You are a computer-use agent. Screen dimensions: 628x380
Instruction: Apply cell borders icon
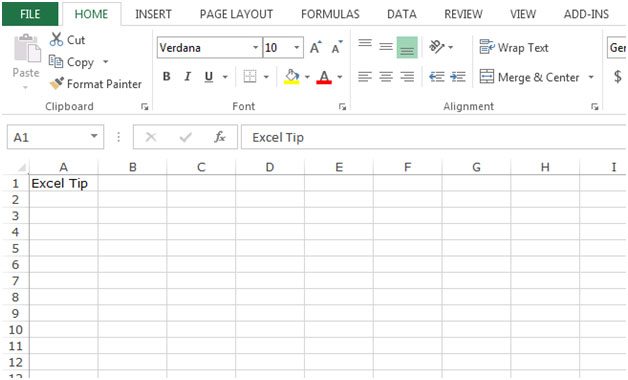(250, 76)
